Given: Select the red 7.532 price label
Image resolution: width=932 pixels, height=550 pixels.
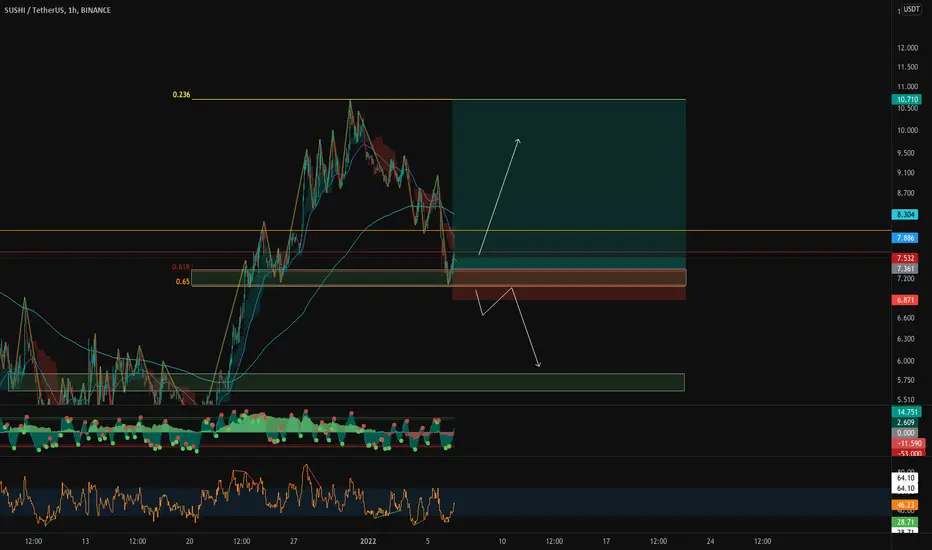Looking at the screenshot, I should coord(905,258).
